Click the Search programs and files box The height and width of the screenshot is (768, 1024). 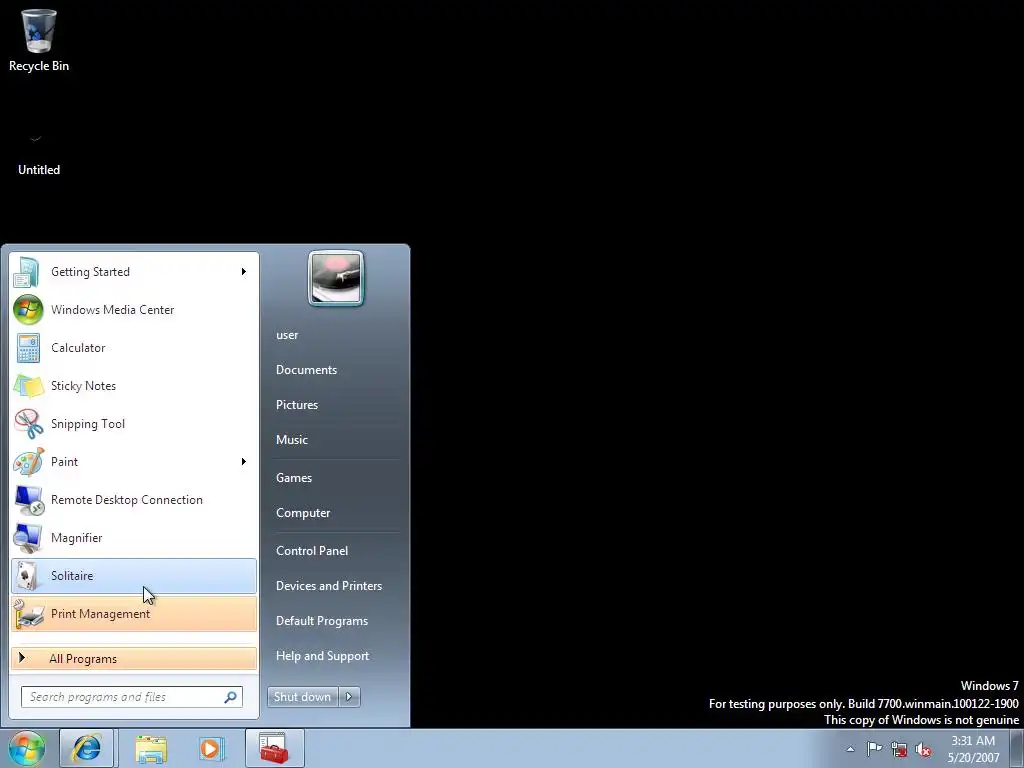click(132, 697)
